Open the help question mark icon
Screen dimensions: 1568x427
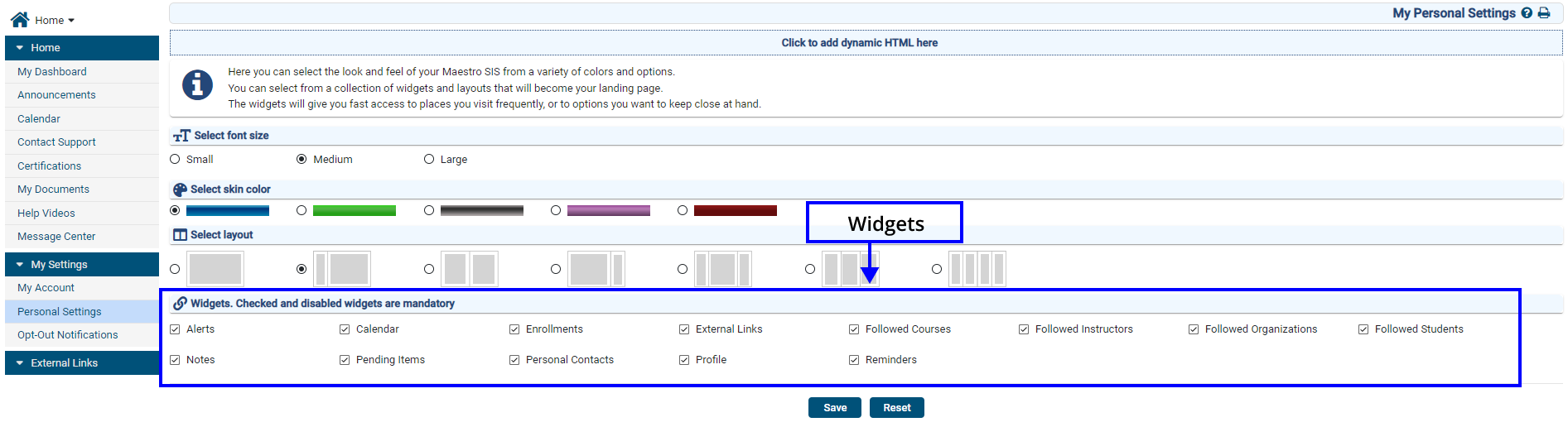(1527, 13)
